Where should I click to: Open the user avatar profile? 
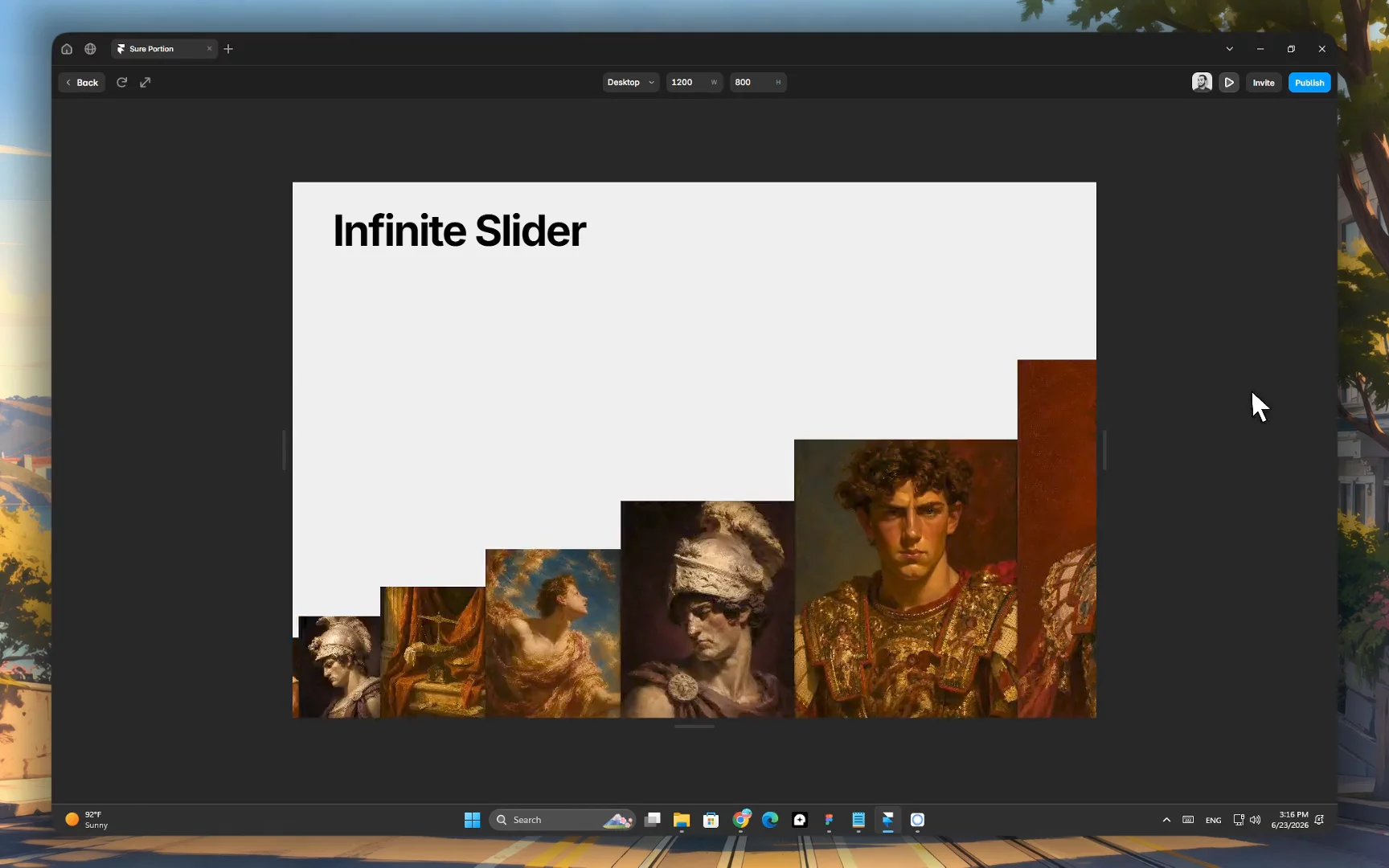[1202, 82]
